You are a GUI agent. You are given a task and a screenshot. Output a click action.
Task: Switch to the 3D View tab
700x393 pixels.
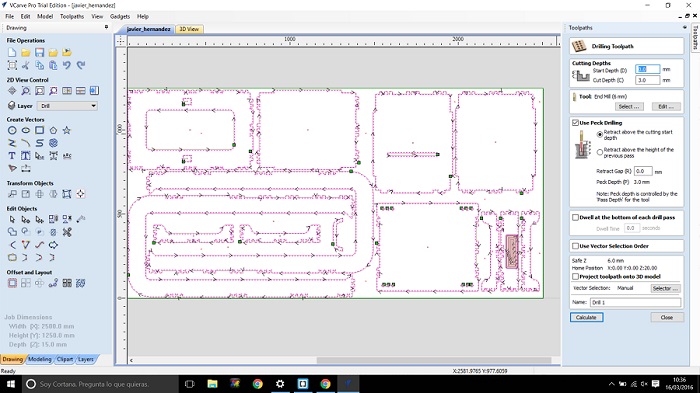pyautogui.click(x=189, y=29)
